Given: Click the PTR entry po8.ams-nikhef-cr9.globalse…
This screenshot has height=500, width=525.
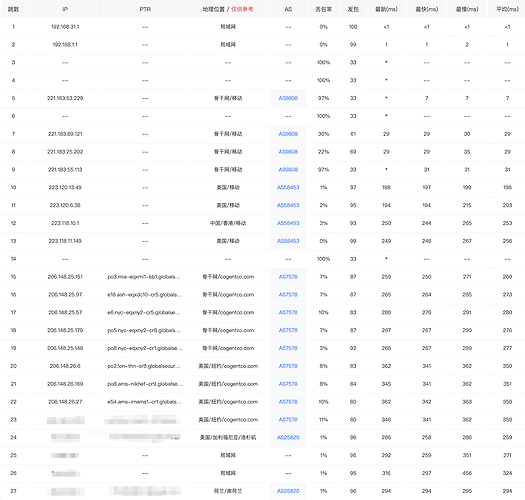Looking at the screenshot, I should click(x=145, y=384).
